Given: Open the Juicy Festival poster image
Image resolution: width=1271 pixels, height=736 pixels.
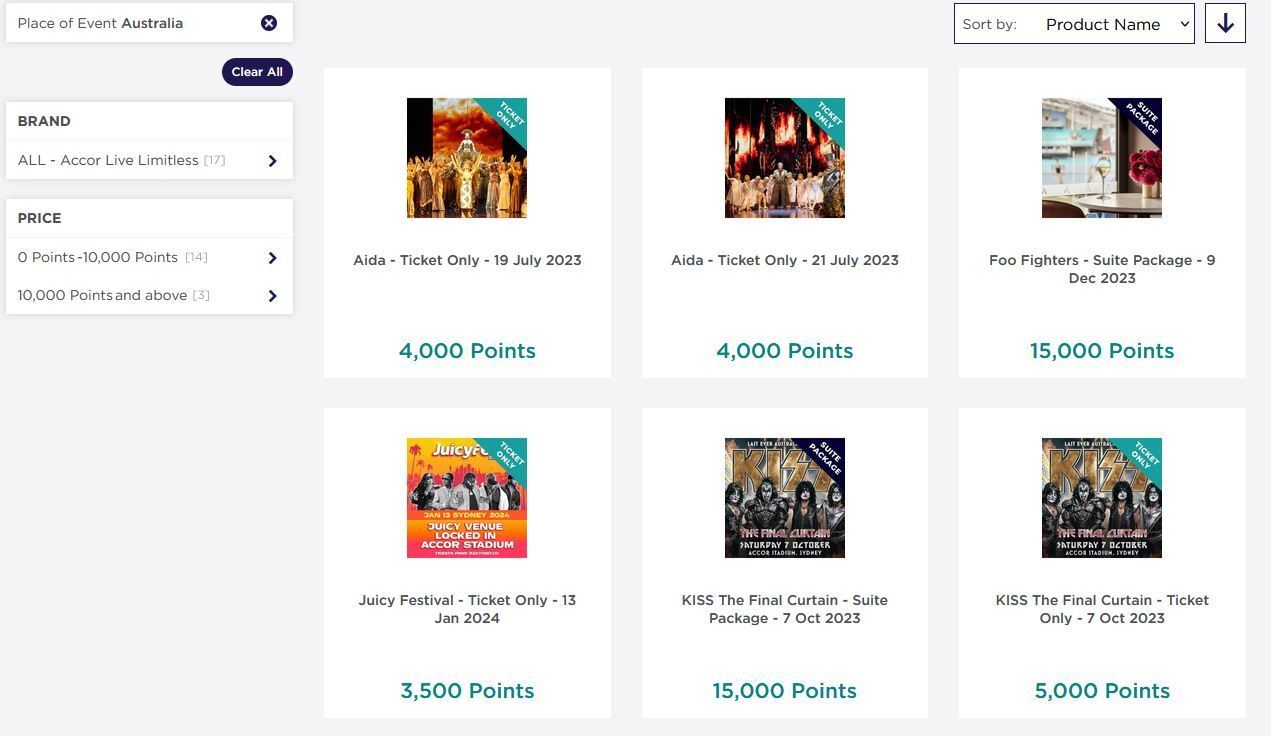Looking at the screenshot, I should click(467, 498).
